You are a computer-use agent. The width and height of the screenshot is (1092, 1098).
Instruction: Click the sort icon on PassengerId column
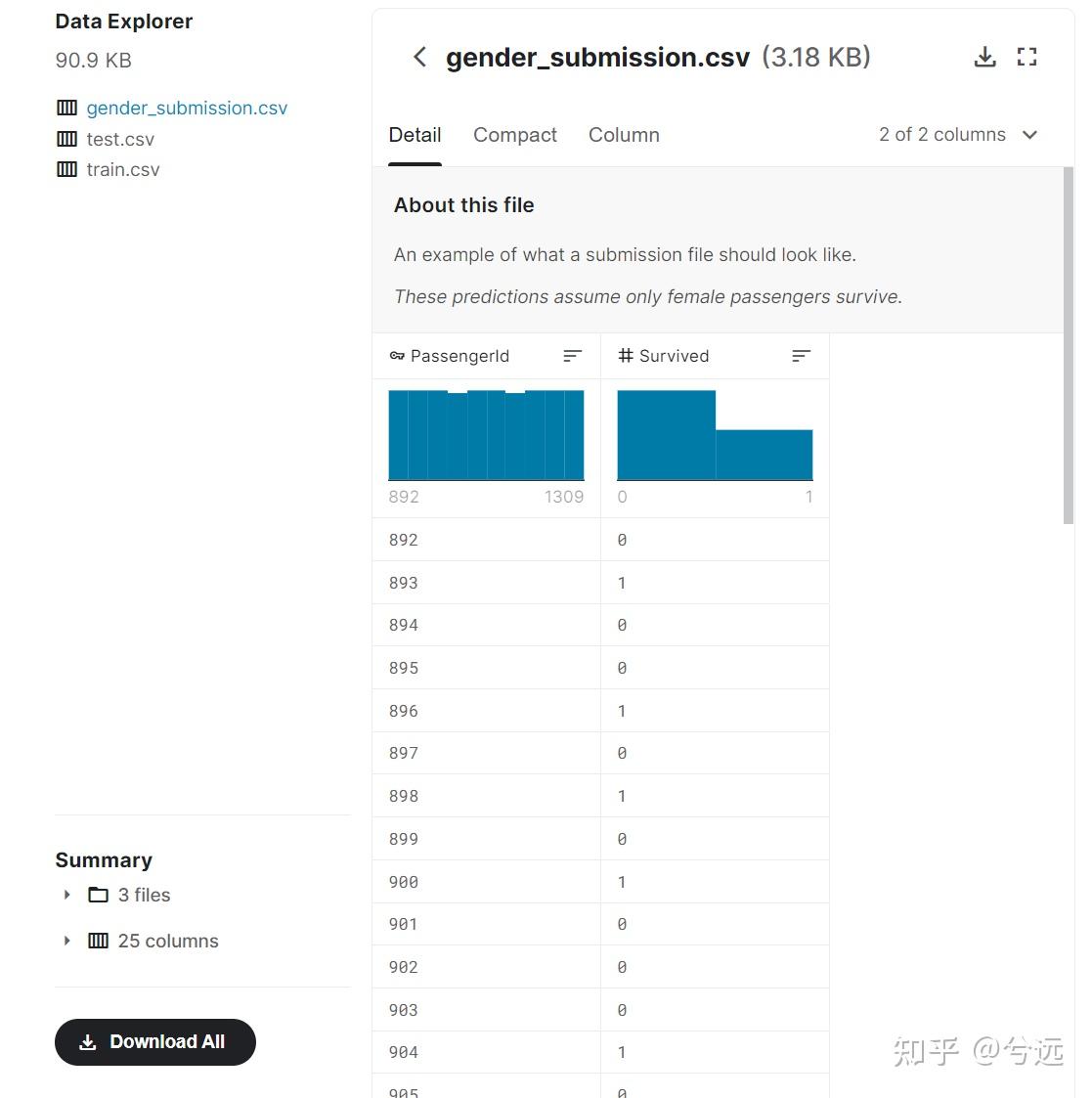(x=572, y=356)
